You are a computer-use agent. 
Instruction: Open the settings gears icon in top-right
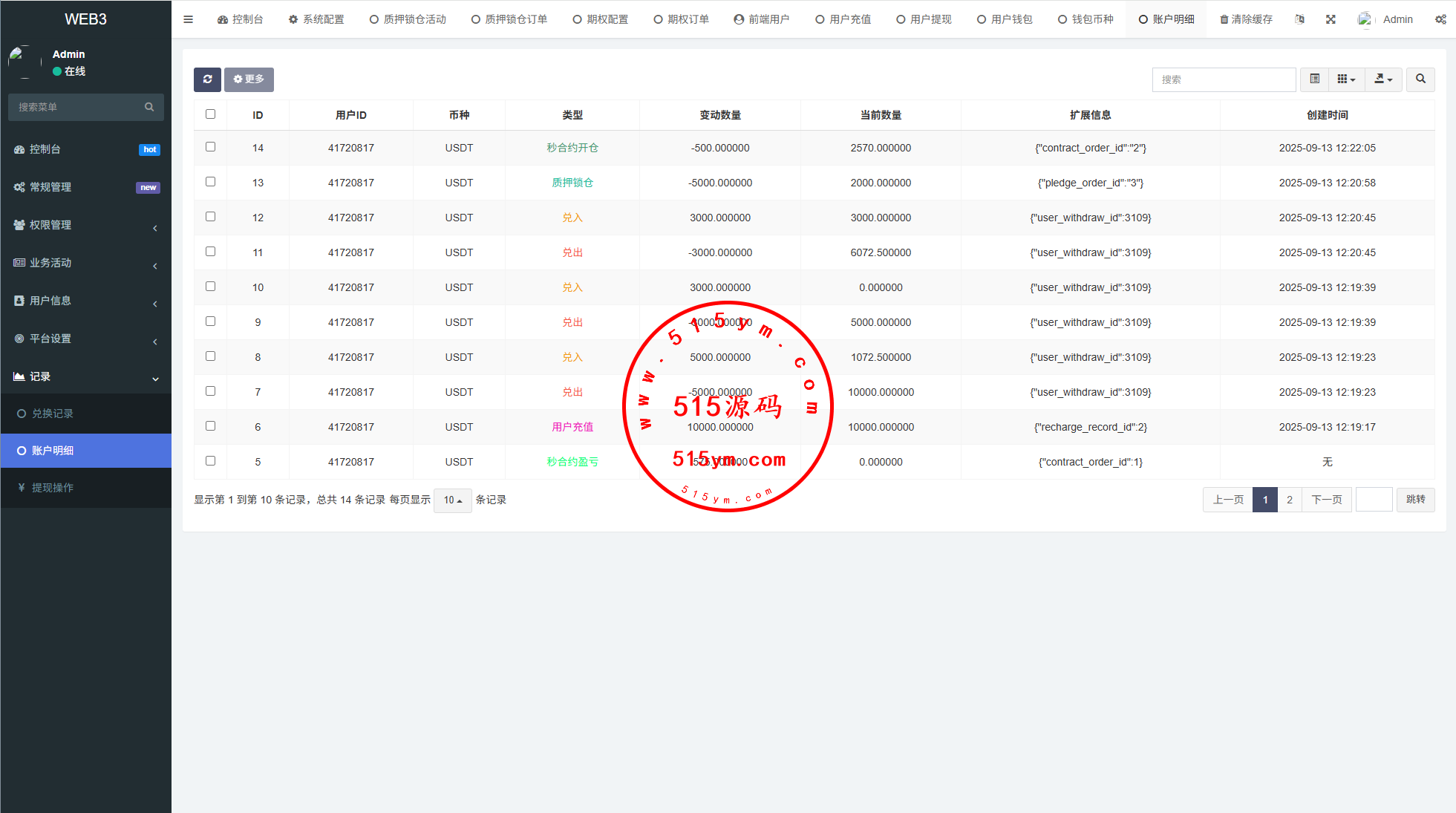coord(1440,19)
